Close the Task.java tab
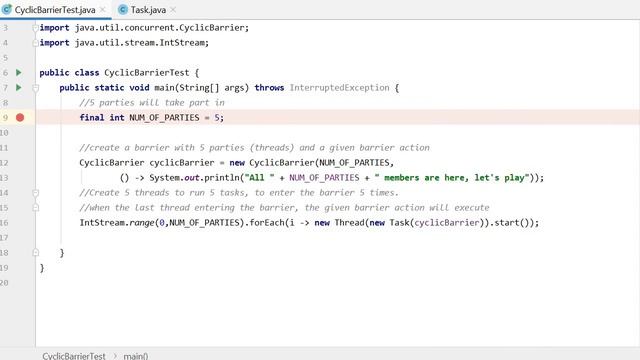640x360 pixels. coord(173,10)
